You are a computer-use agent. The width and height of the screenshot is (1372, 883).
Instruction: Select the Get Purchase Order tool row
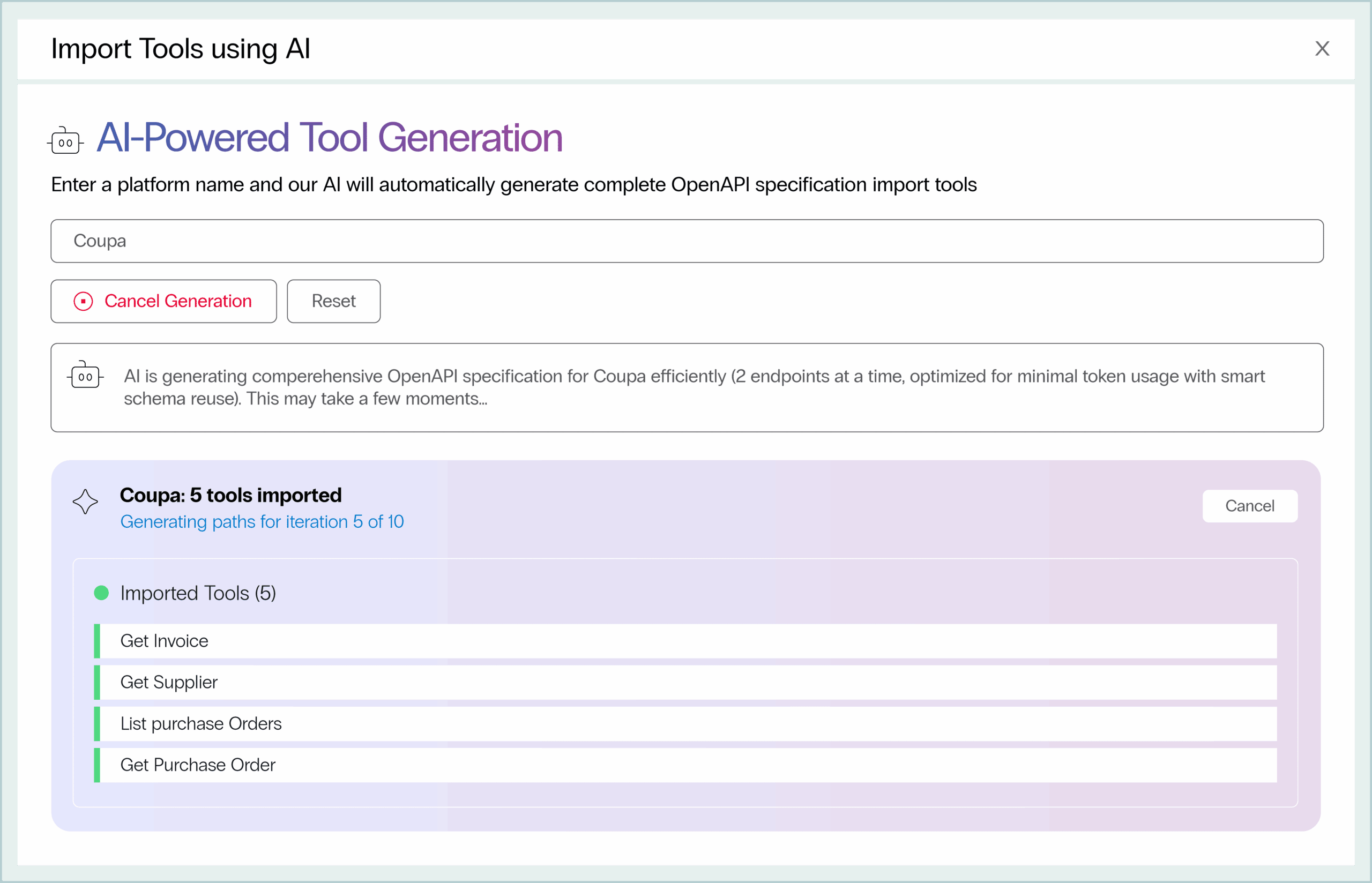coord(685,765)
